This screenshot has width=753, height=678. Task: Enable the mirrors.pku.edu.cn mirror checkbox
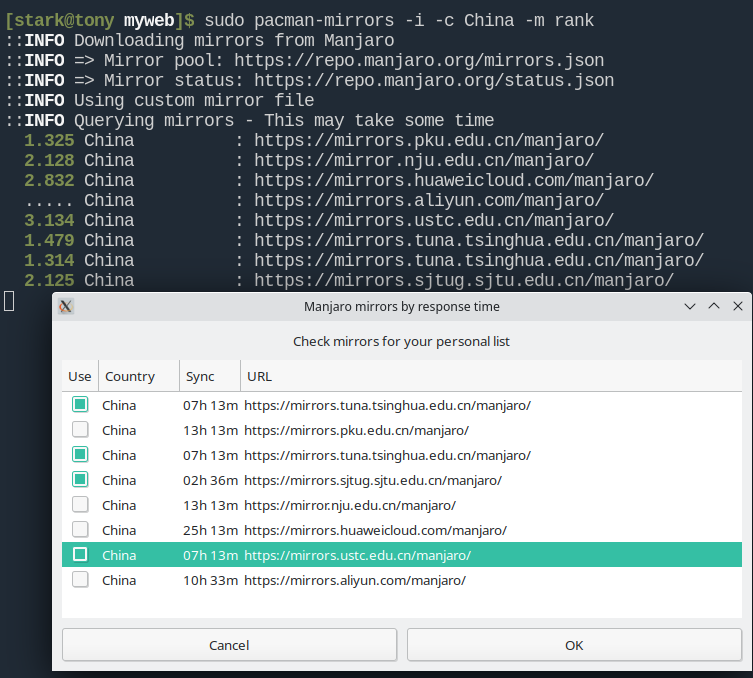[80, 430]
